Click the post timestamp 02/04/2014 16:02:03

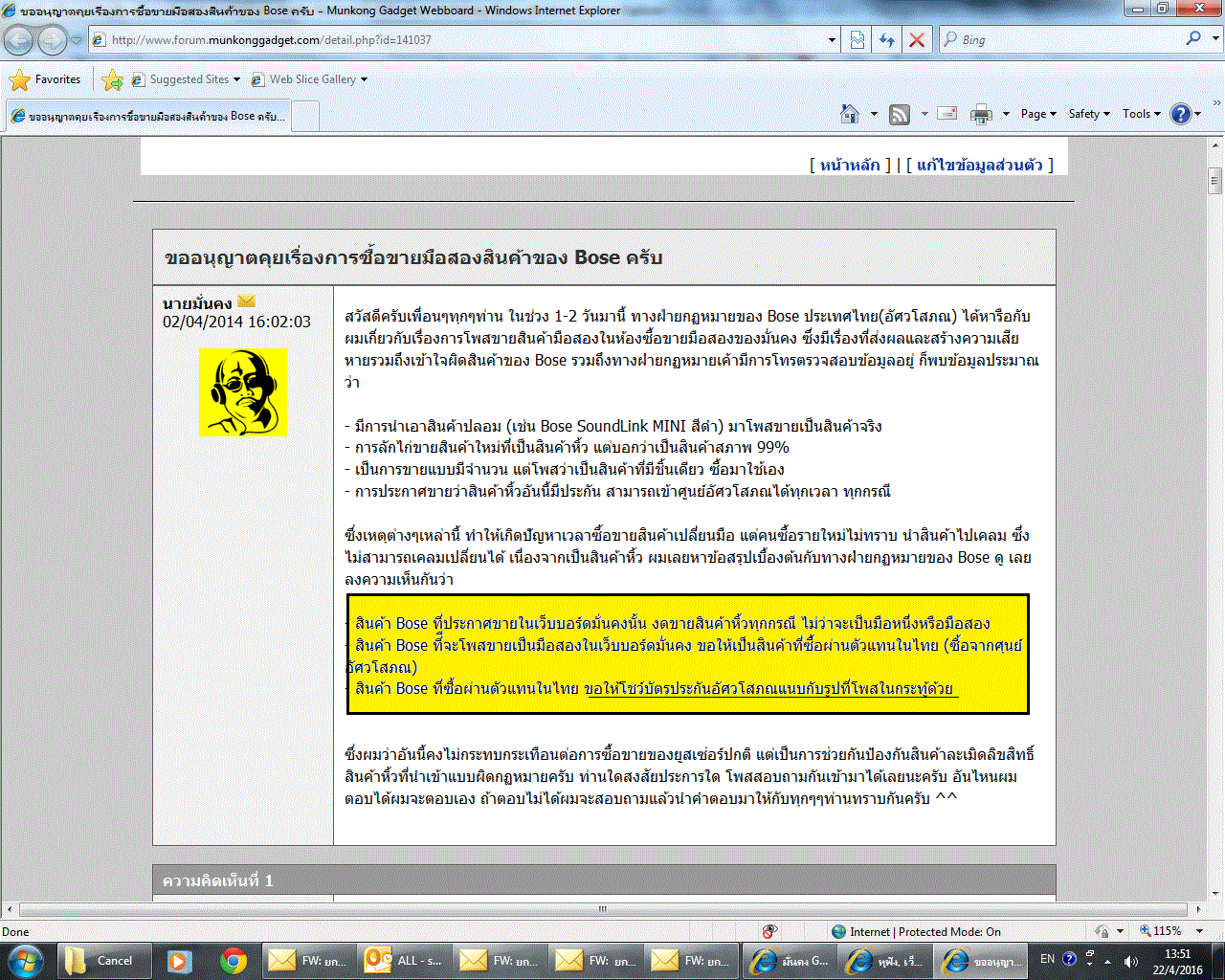[236, 322]
